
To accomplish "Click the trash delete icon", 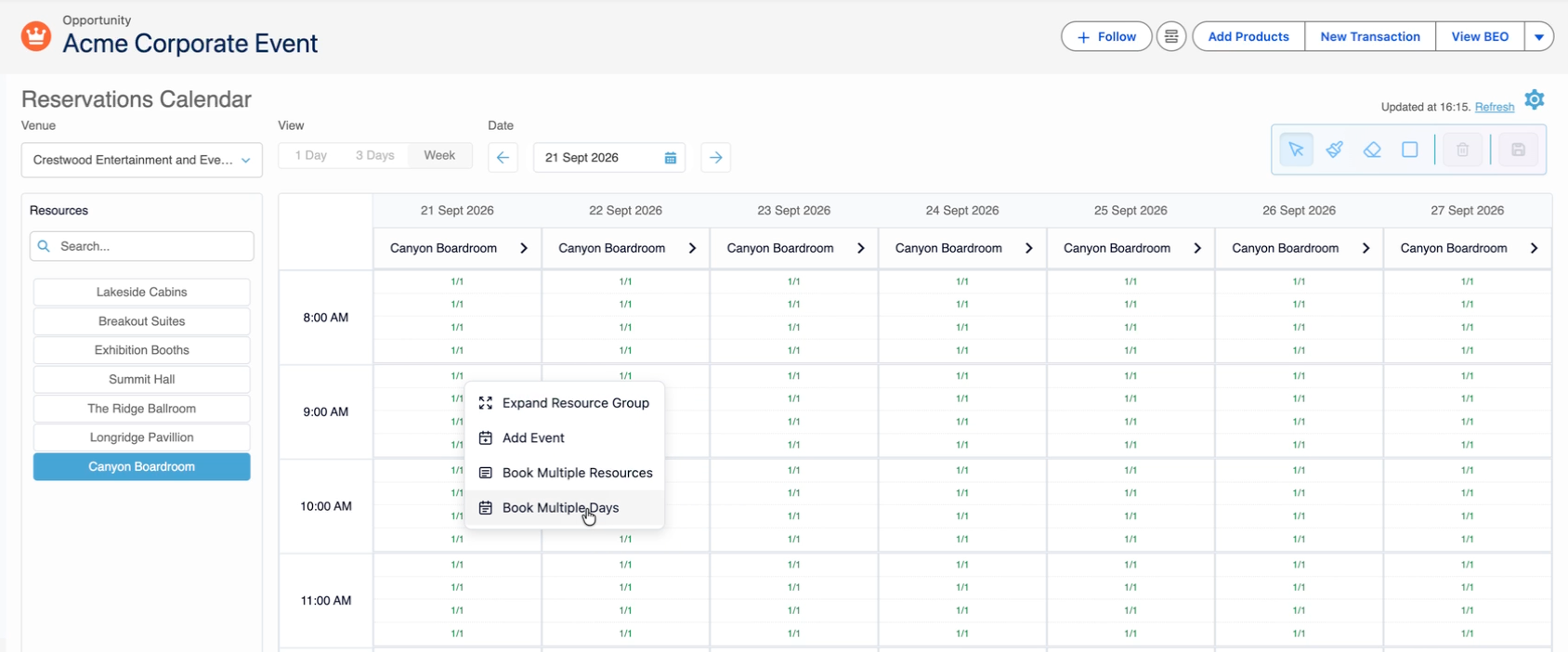I will (1462, 150).
